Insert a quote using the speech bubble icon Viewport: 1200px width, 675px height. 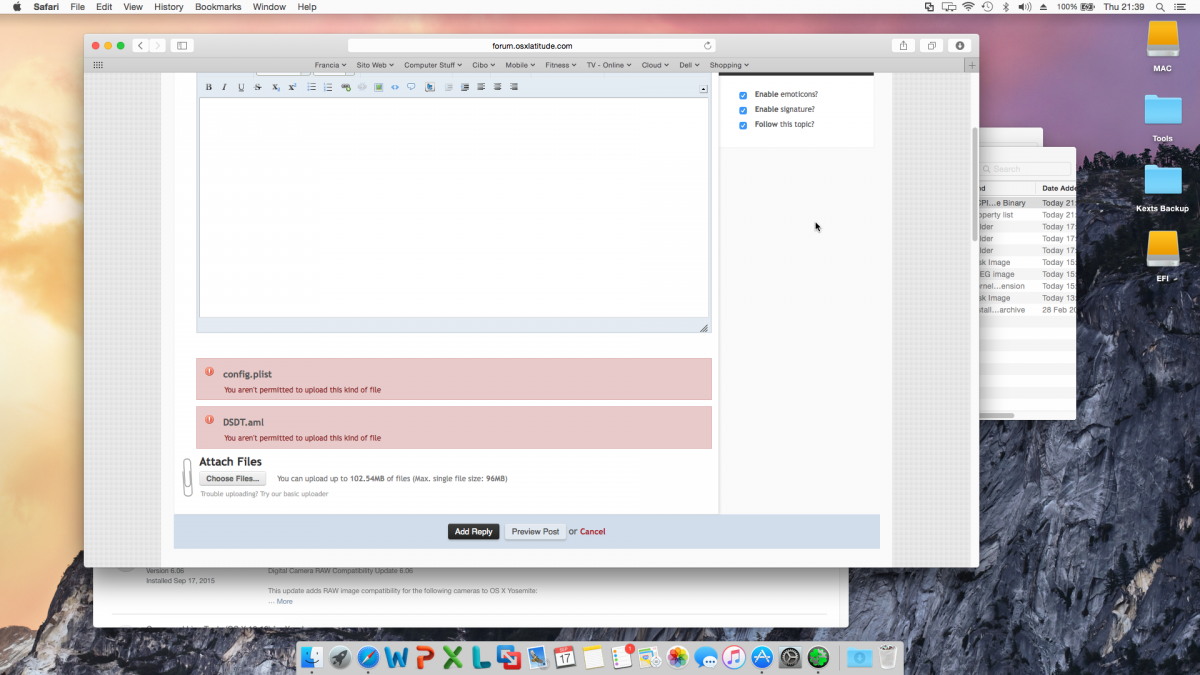411,87
